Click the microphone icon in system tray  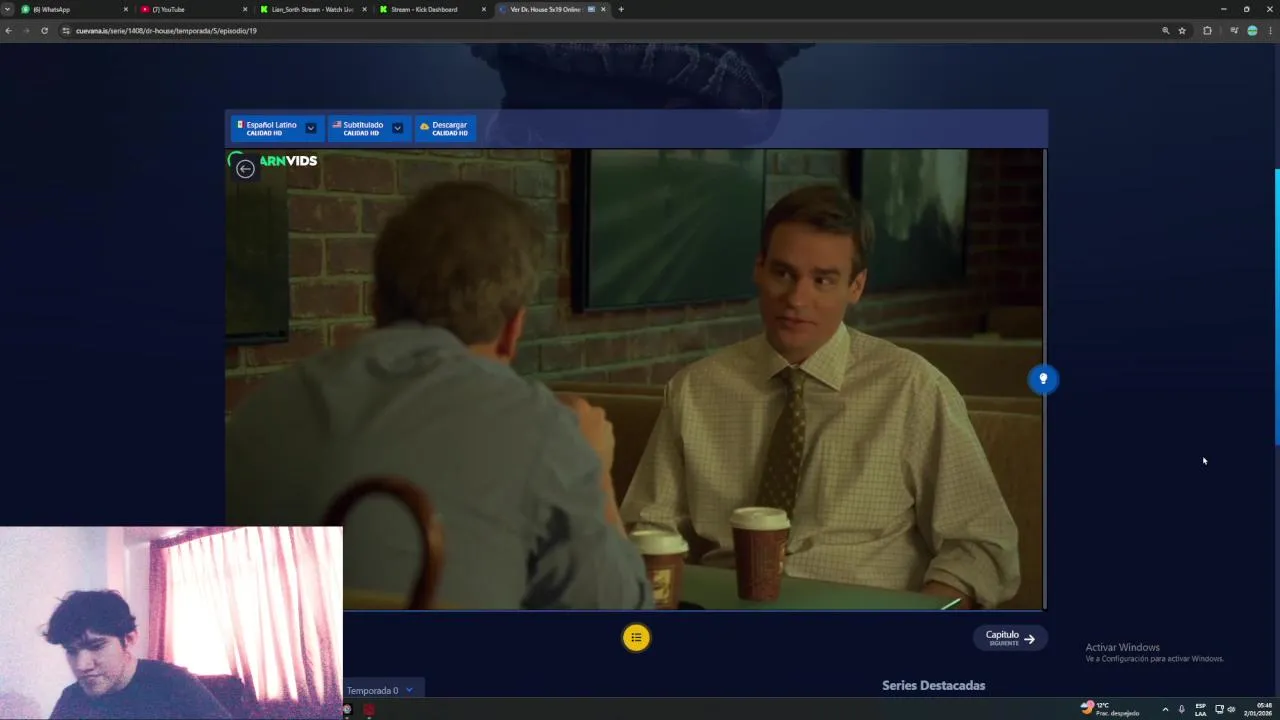click(x=1182, y=709)
